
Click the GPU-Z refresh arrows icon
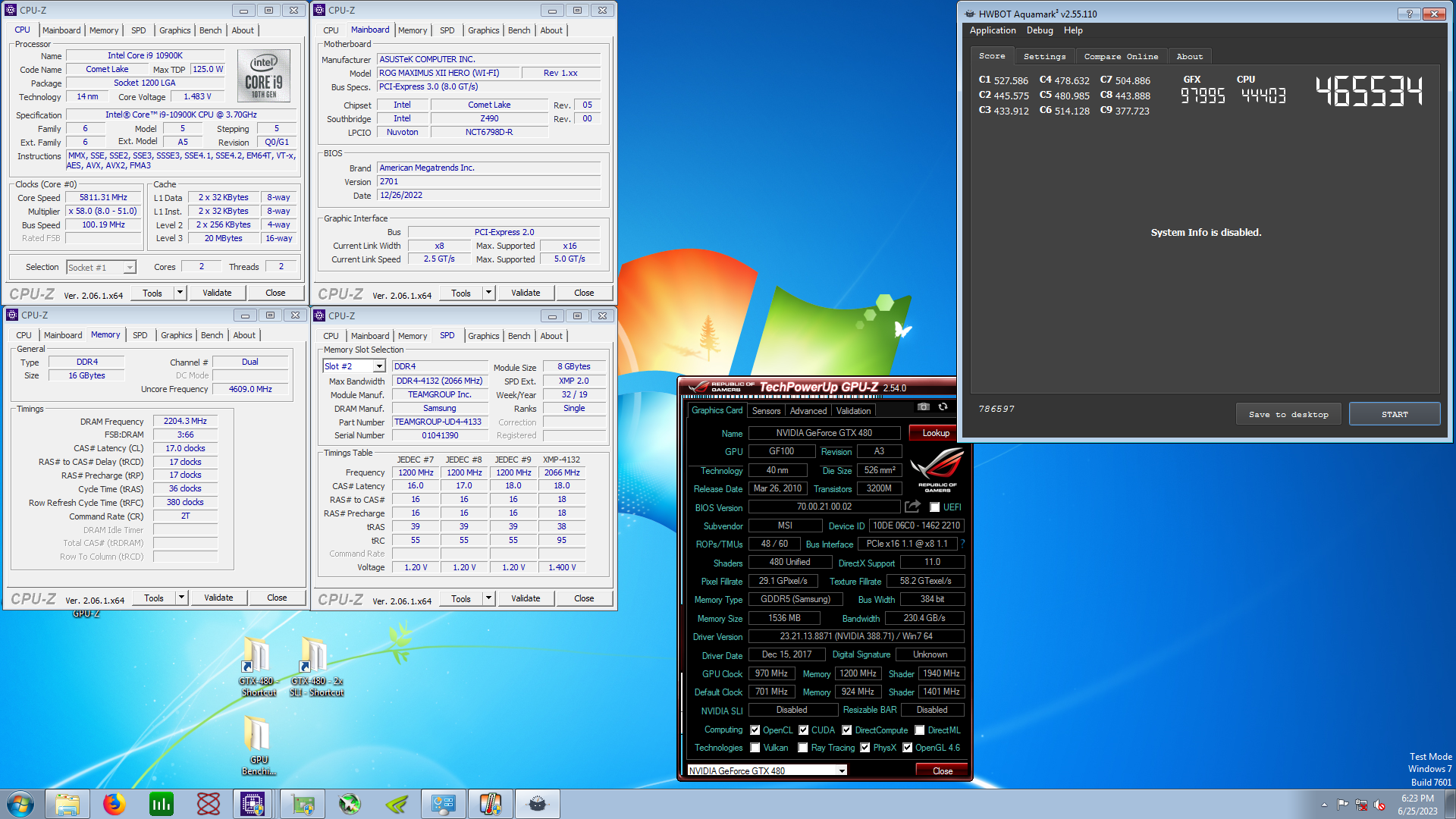point(943,407)
